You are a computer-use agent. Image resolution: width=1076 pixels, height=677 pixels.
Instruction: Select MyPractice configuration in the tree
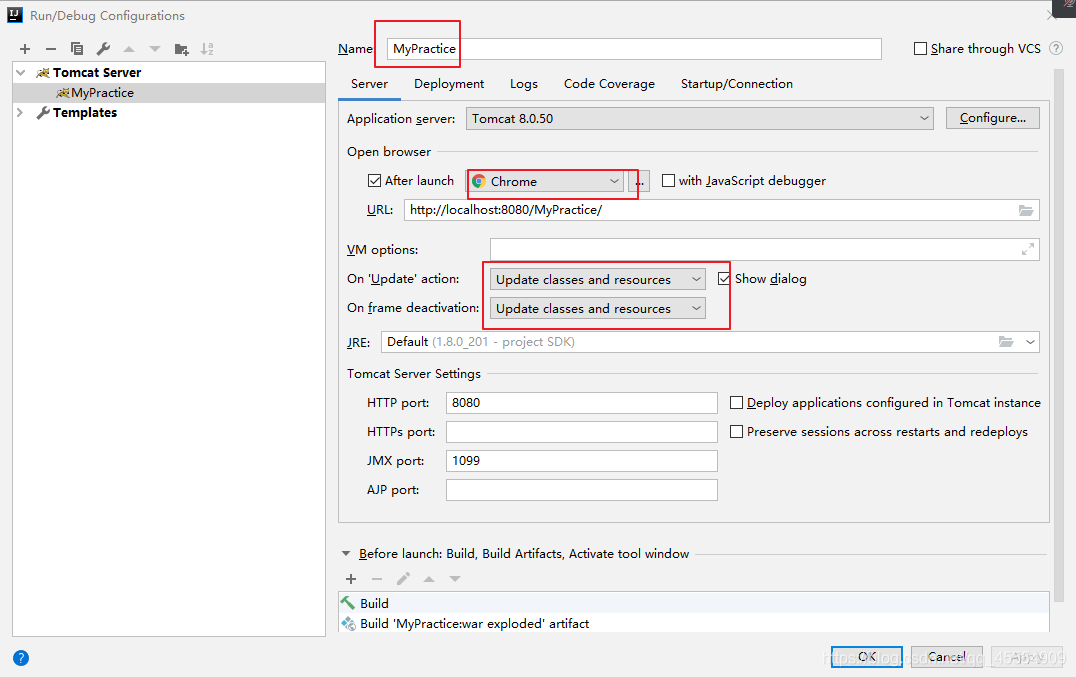[169, 93]
